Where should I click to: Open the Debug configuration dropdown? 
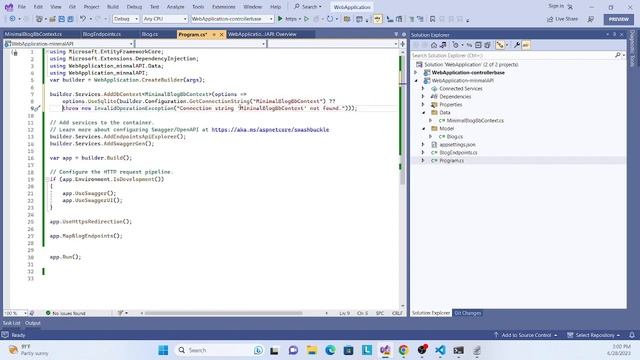(126, 19)
